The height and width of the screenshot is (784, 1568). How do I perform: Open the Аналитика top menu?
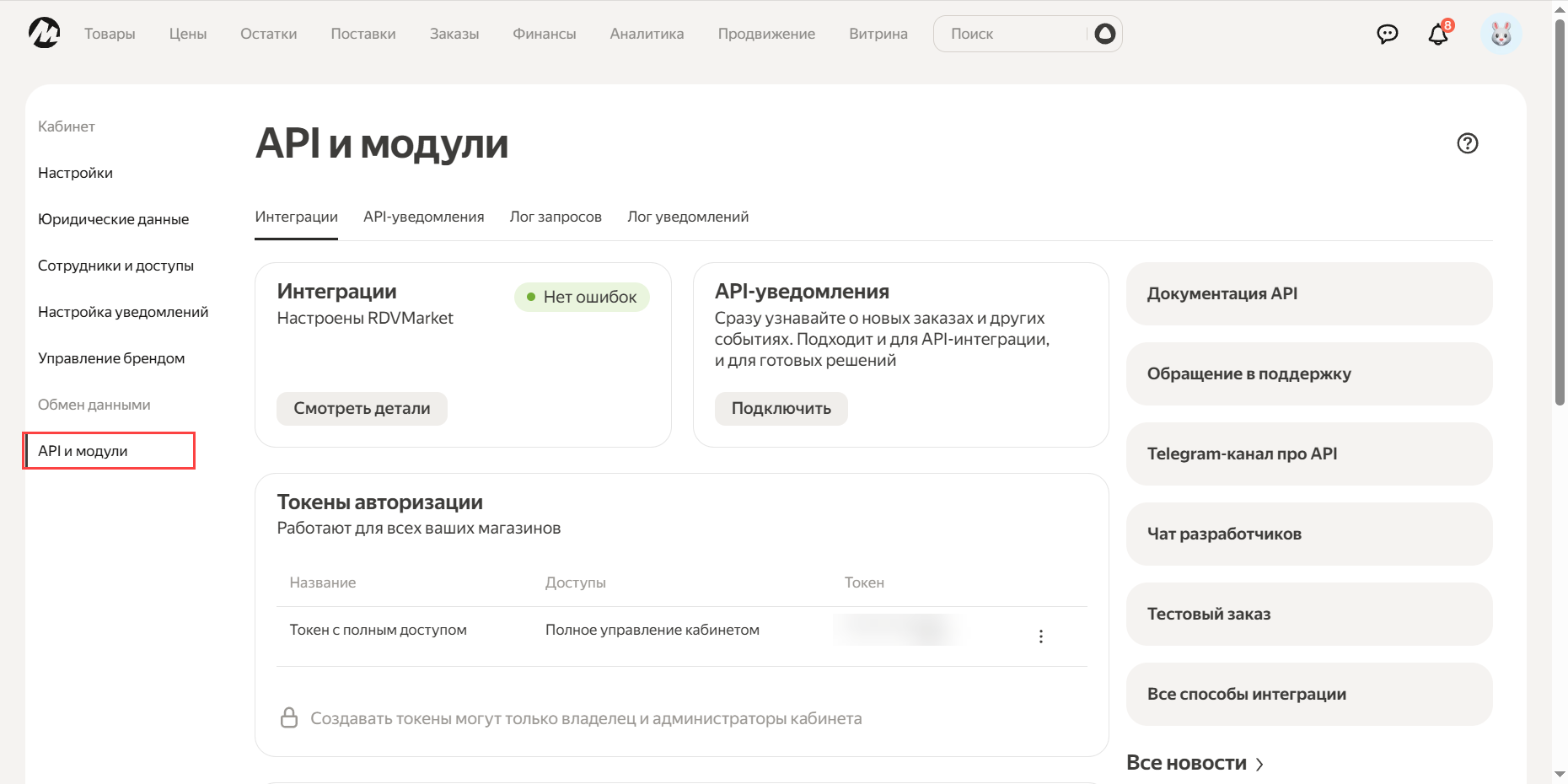click(x=647, y=34)
